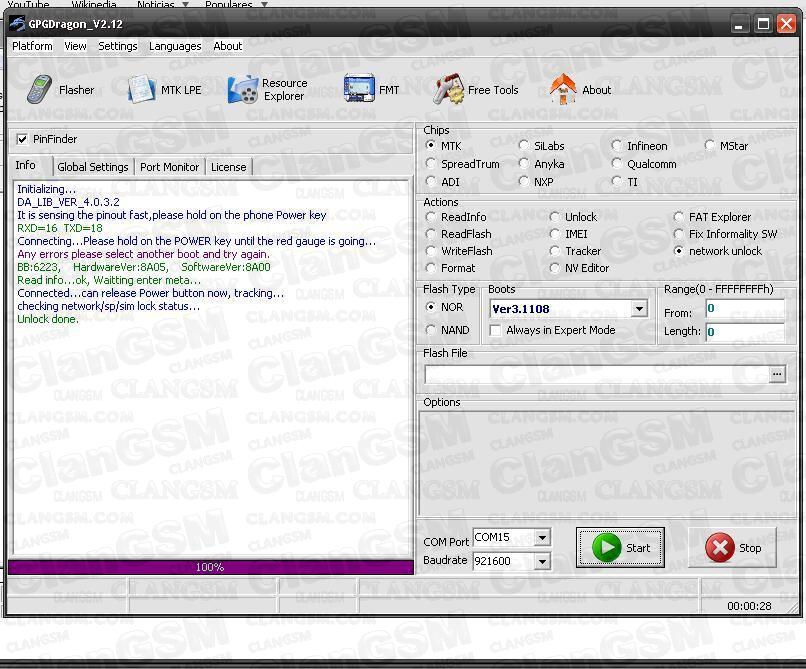Click the Range Length input field

point(745,332)
